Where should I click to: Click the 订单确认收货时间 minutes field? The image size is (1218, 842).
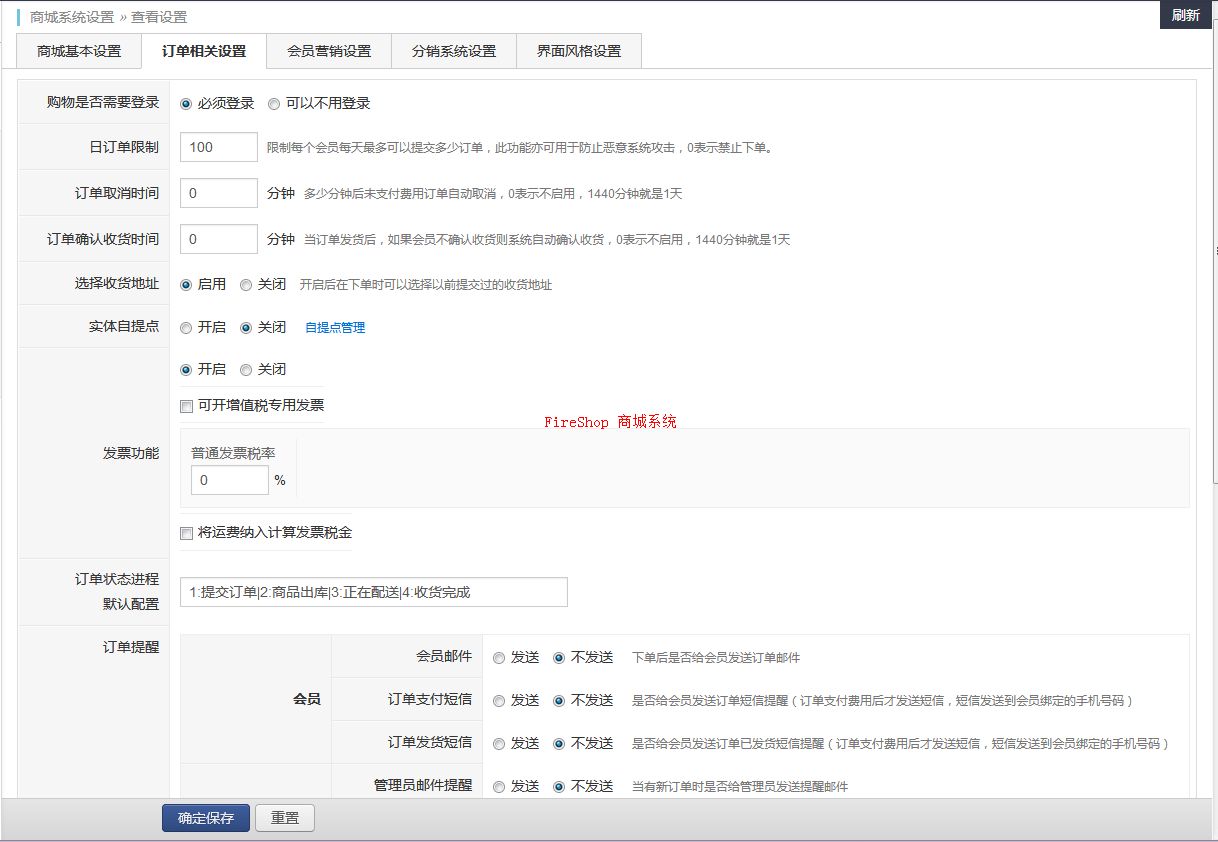tap(219, 239)
